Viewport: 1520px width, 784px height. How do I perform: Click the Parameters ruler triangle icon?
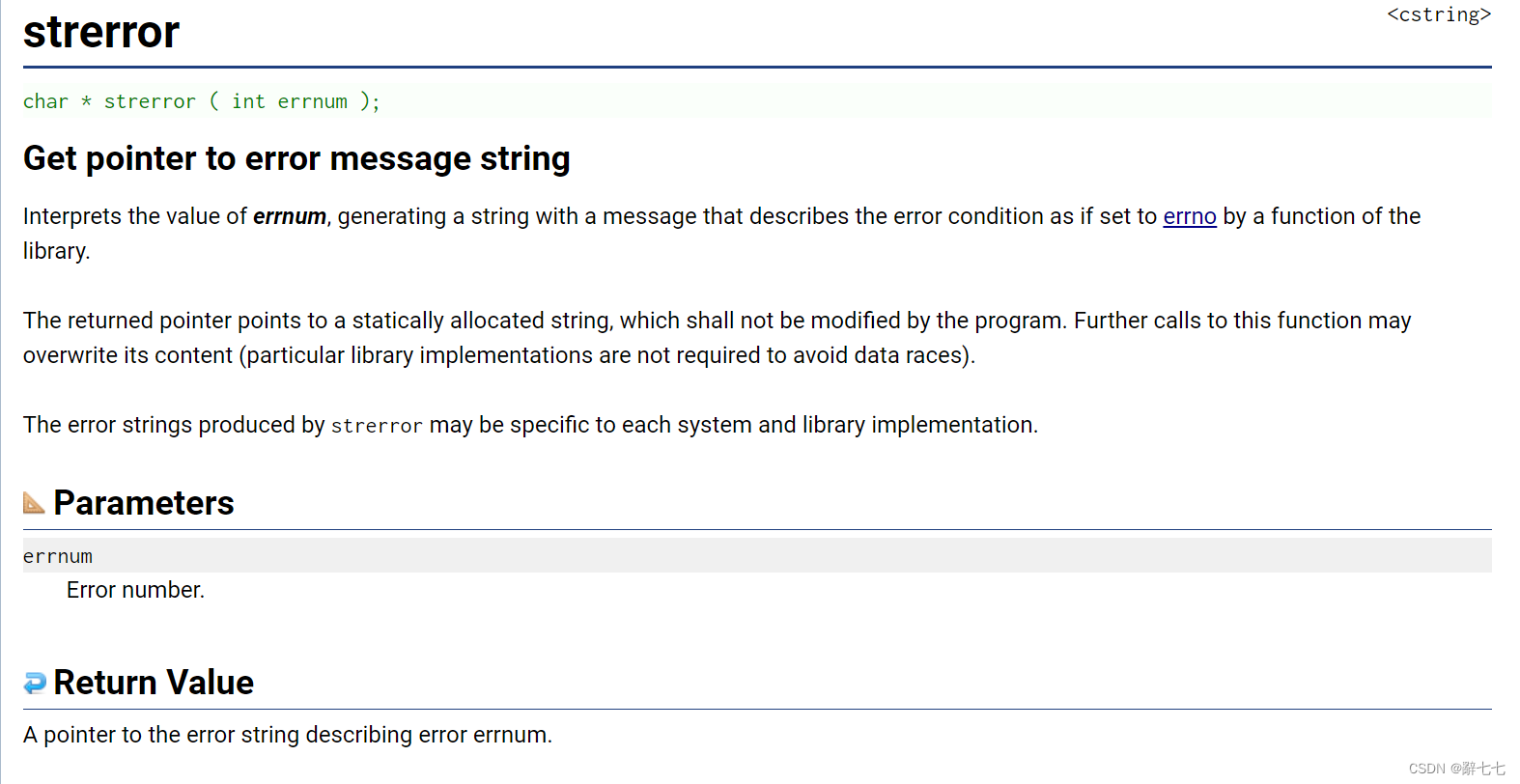click(34, 503)
